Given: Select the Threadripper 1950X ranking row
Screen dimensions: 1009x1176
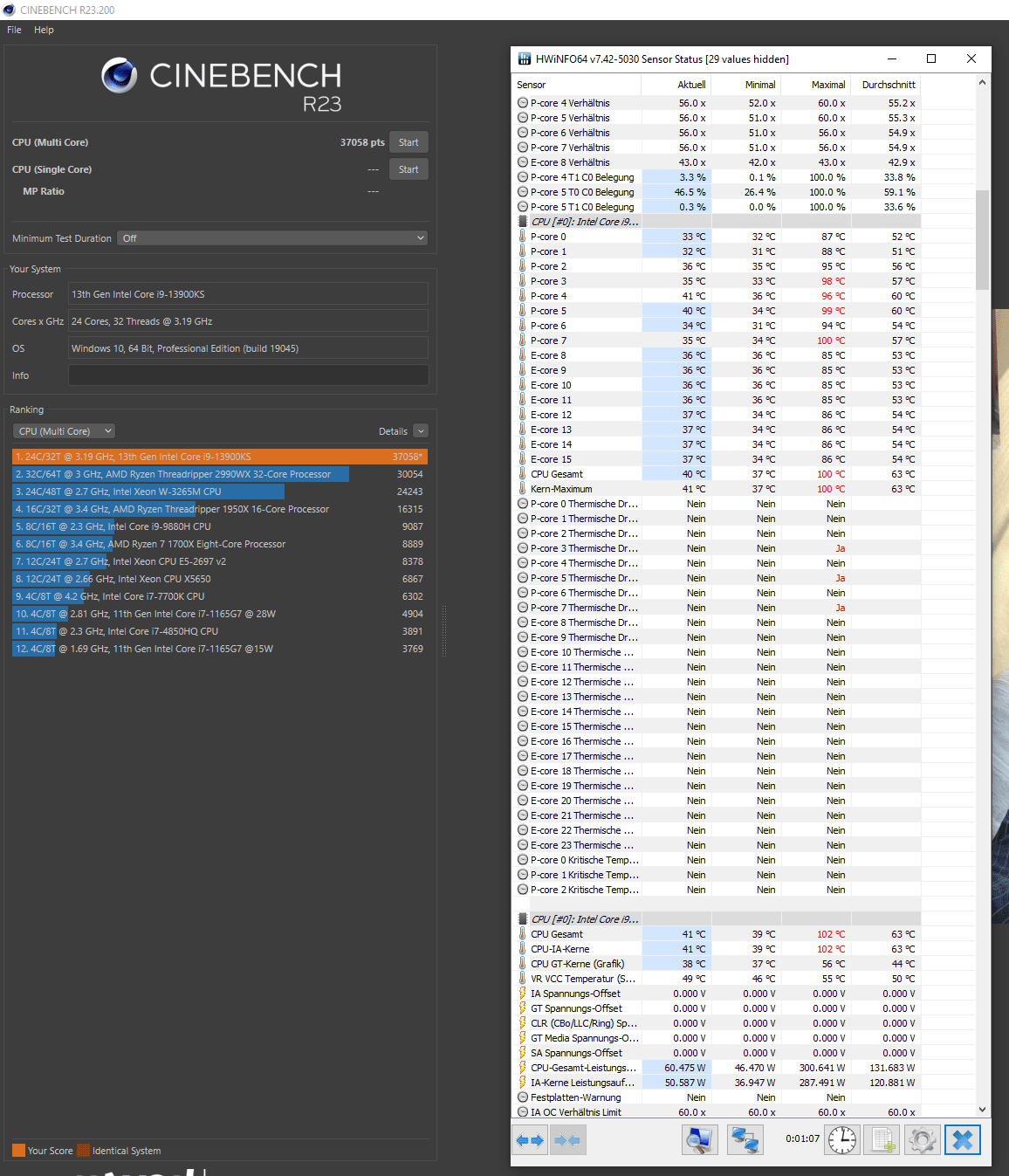Looking at the screenshot, I should (x=220, y=509).
